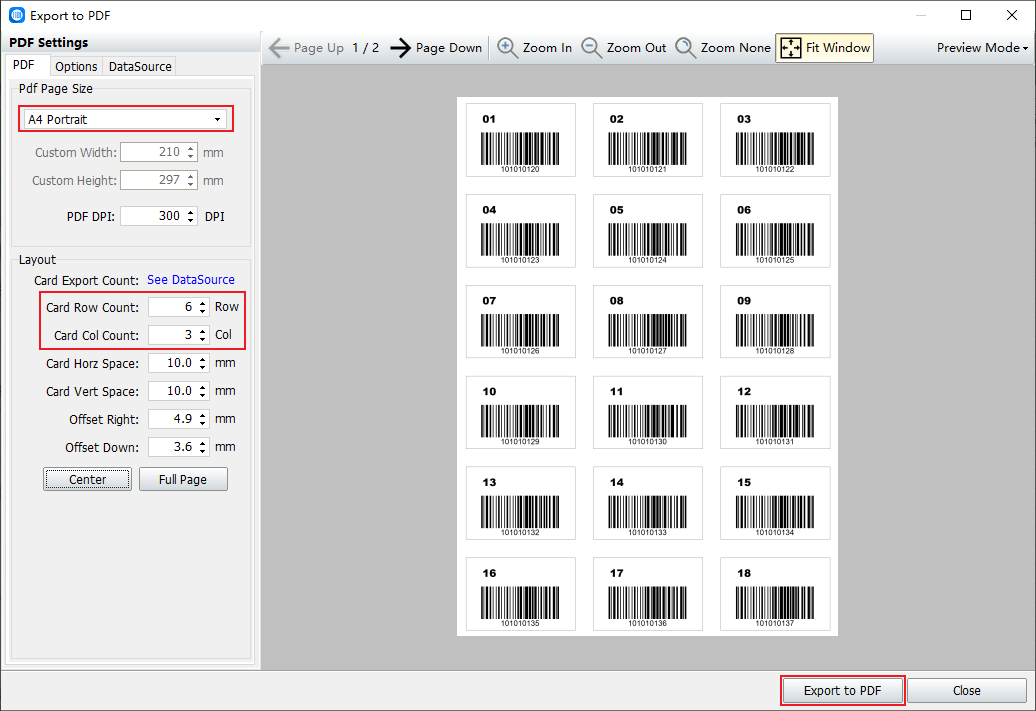
Task: Click barcode card 18 in preview
Action: (x=775, y=594)
